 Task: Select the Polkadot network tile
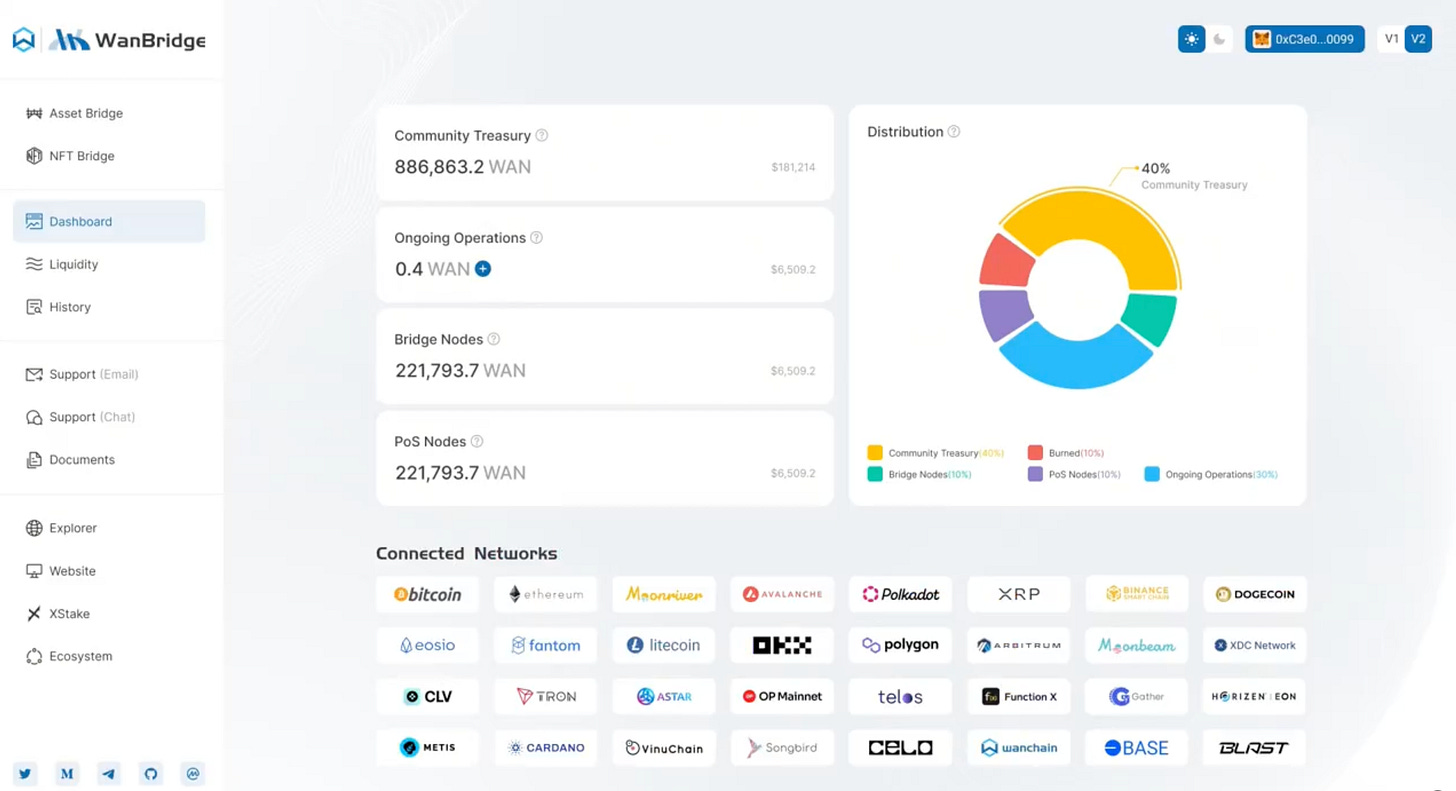click(901, 594)
